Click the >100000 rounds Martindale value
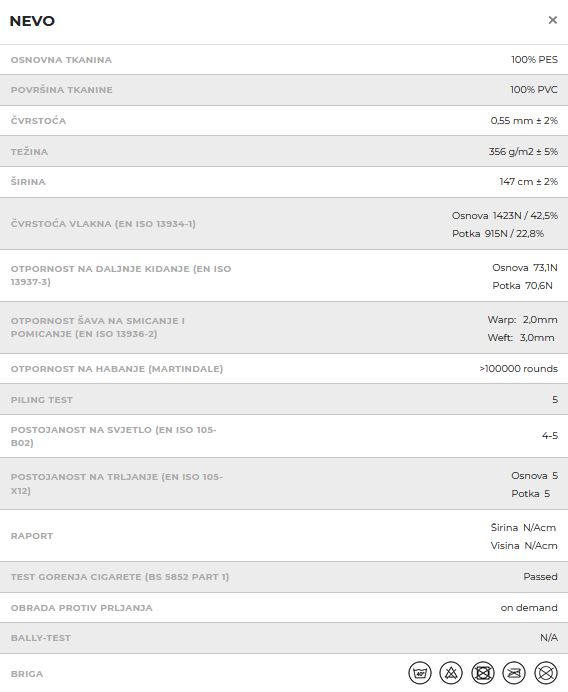 tap(519, 369)
